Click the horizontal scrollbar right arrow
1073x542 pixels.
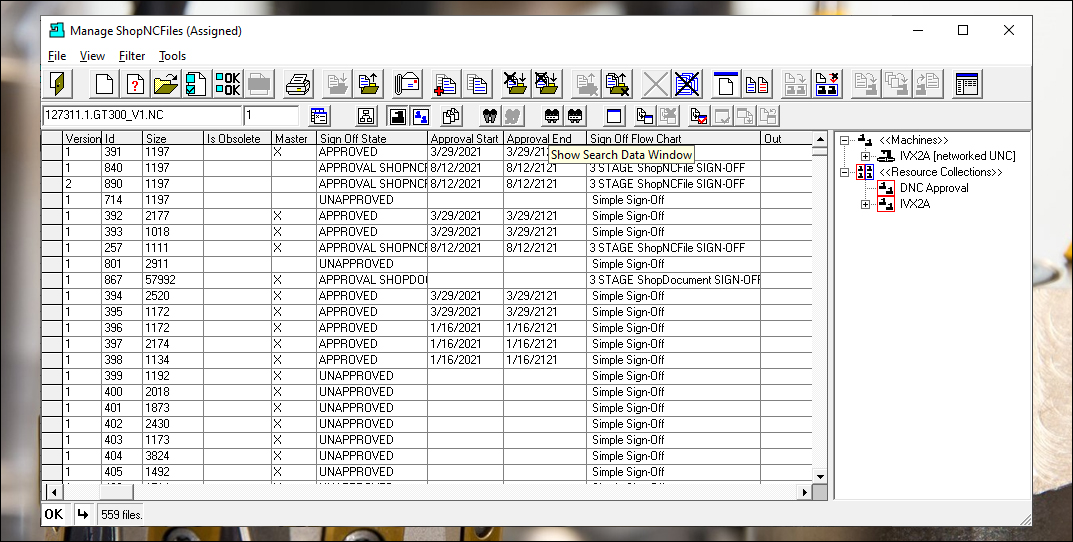click(805, 491)
